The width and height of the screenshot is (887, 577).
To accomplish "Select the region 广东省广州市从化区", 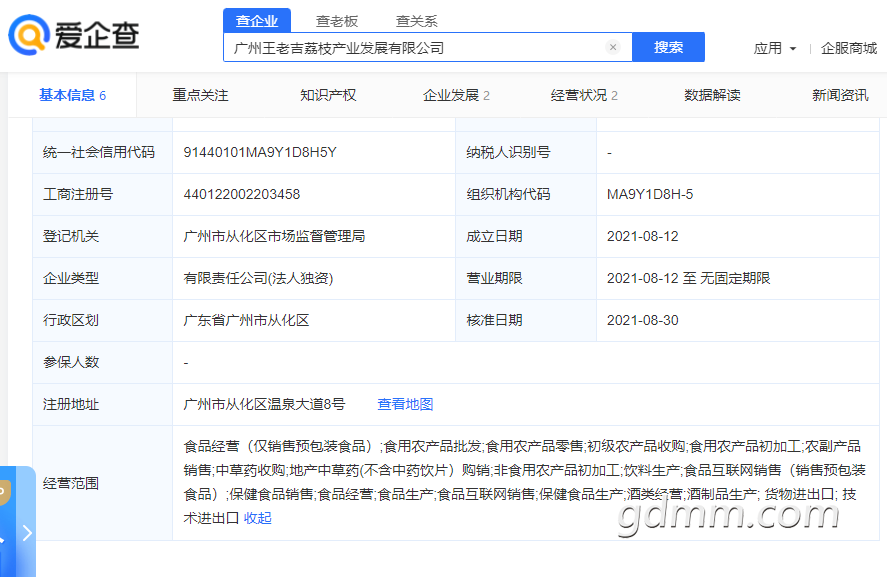I will click(246, 320).
